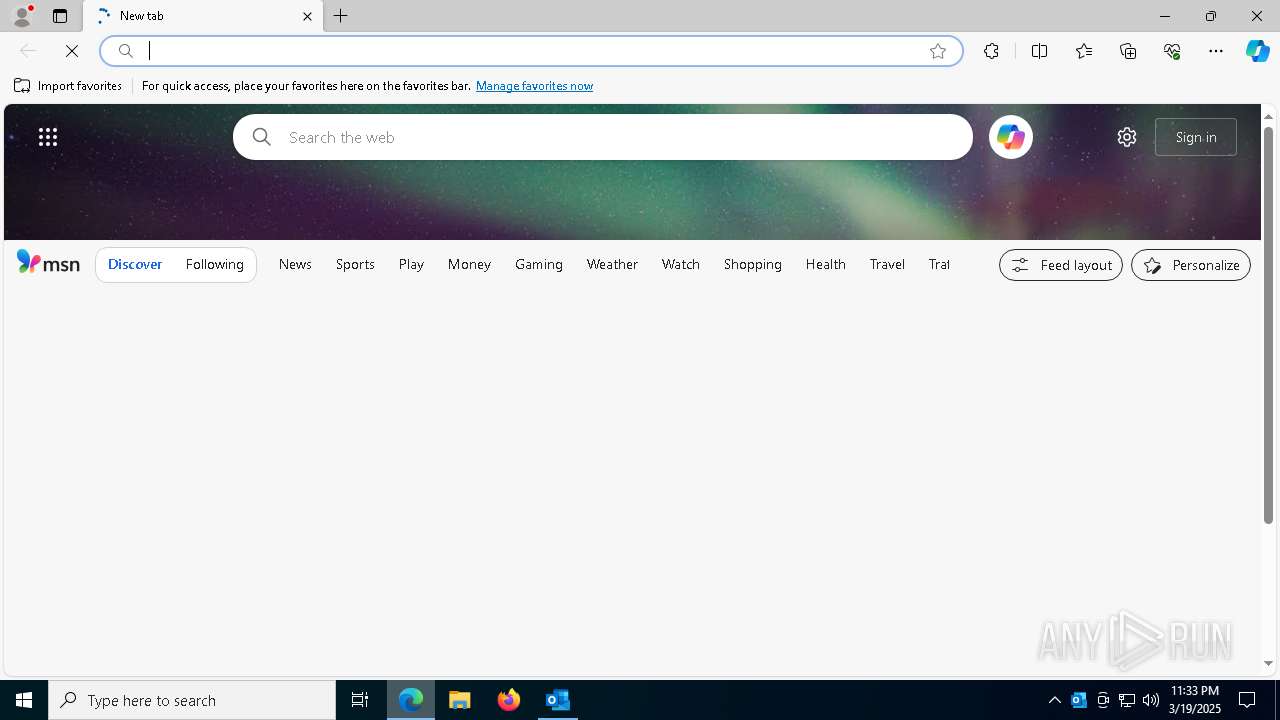Open a new tab with plus button

[341, 16]
